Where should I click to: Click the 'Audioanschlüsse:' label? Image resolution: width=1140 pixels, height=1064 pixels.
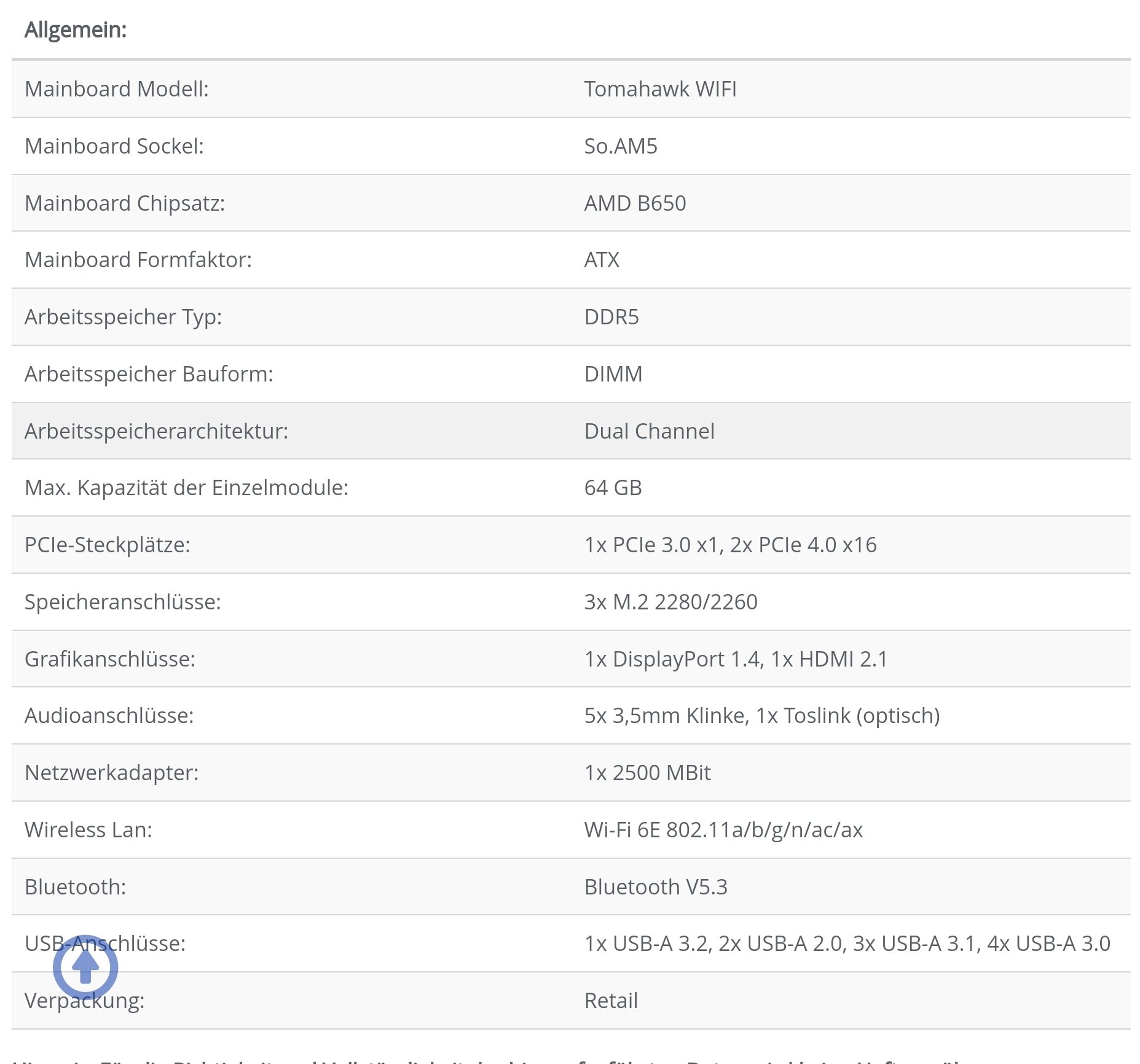[x=109, y=716]
